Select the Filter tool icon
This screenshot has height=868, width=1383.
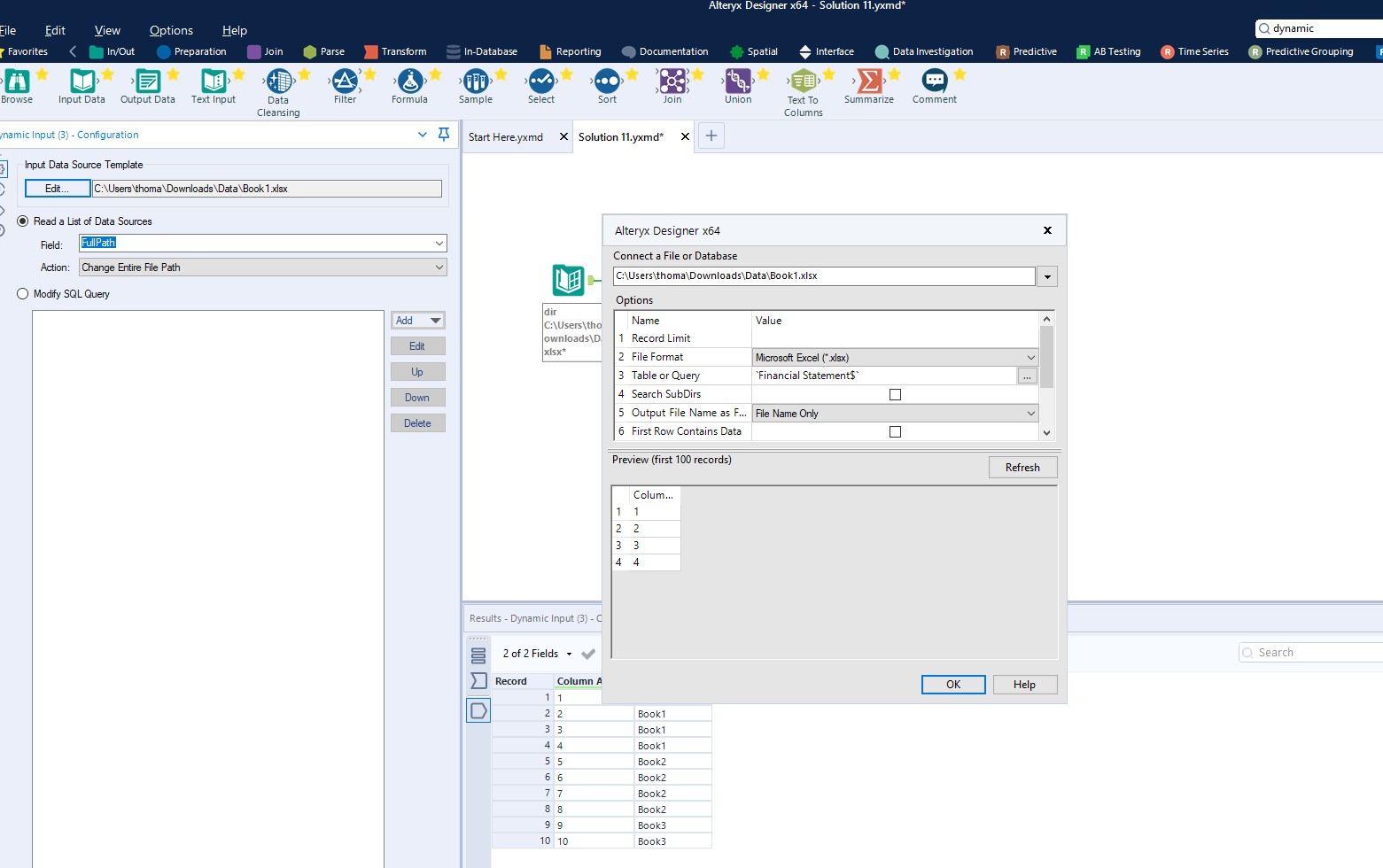(345, 81)
